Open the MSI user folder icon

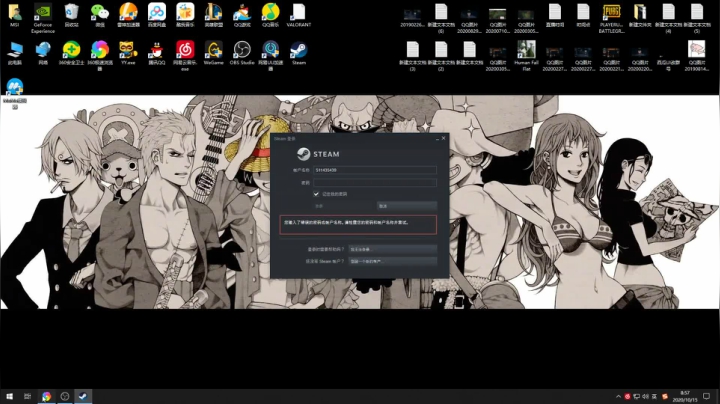tap(15, 15)
